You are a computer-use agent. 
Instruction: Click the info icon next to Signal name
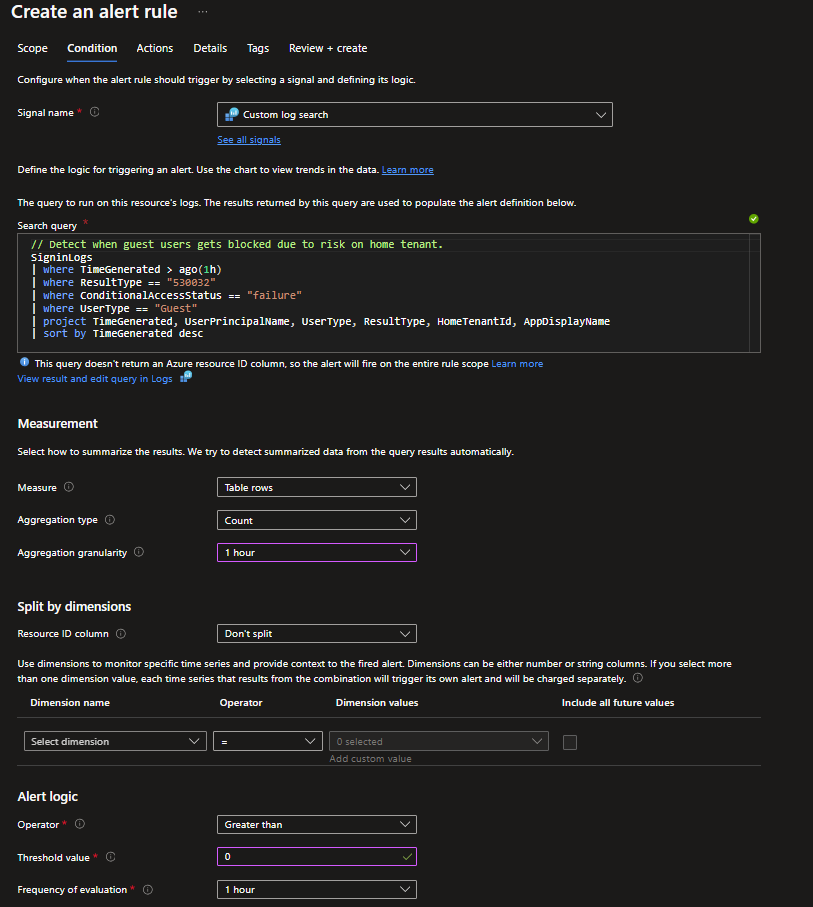coord(93,112)
